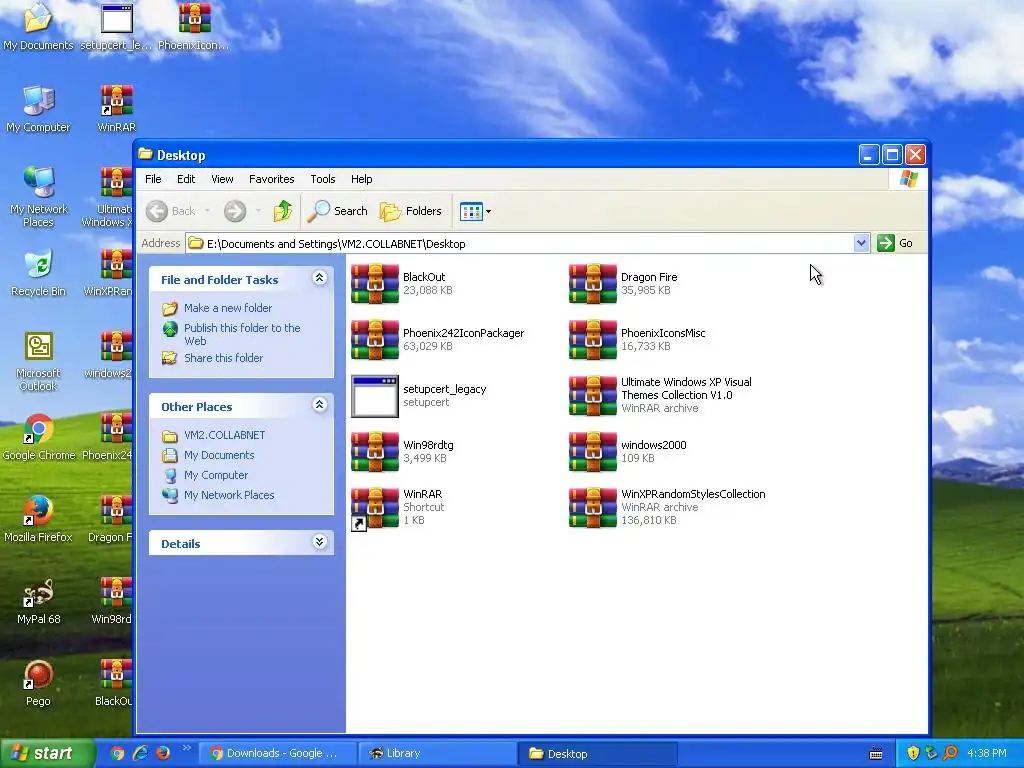Select the PhoenixIconsMisc archive icon
Viewport: 1024px width, 768px height.
pyautogui.click(x=592, y=340)
